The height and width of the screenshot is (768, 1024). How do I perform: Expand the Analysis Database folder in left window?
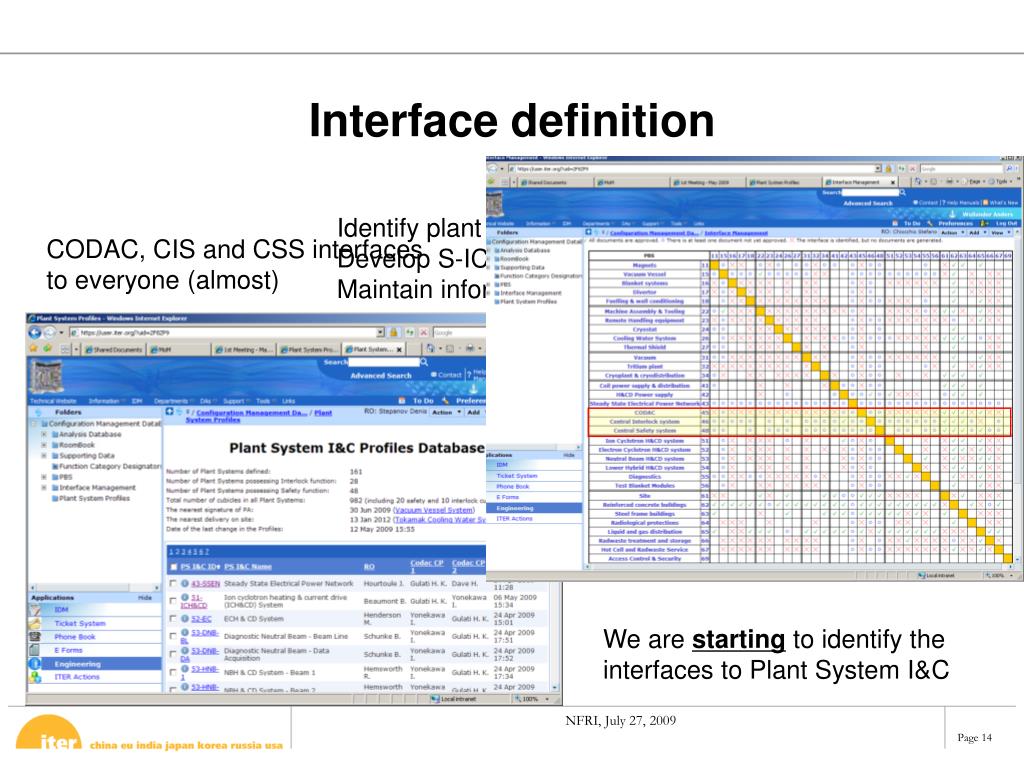44,434
